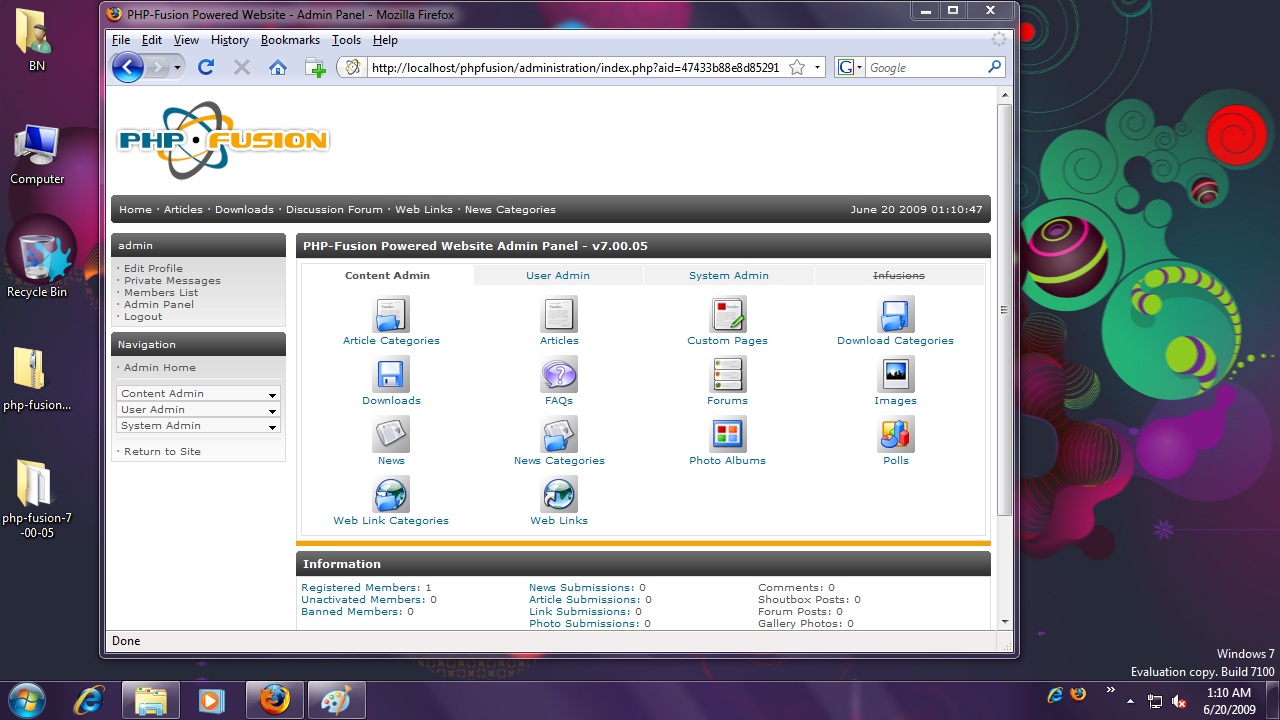Open the System Admin navigation dropdown
This screenshot has height=720, width=1280.
point(198,426)
